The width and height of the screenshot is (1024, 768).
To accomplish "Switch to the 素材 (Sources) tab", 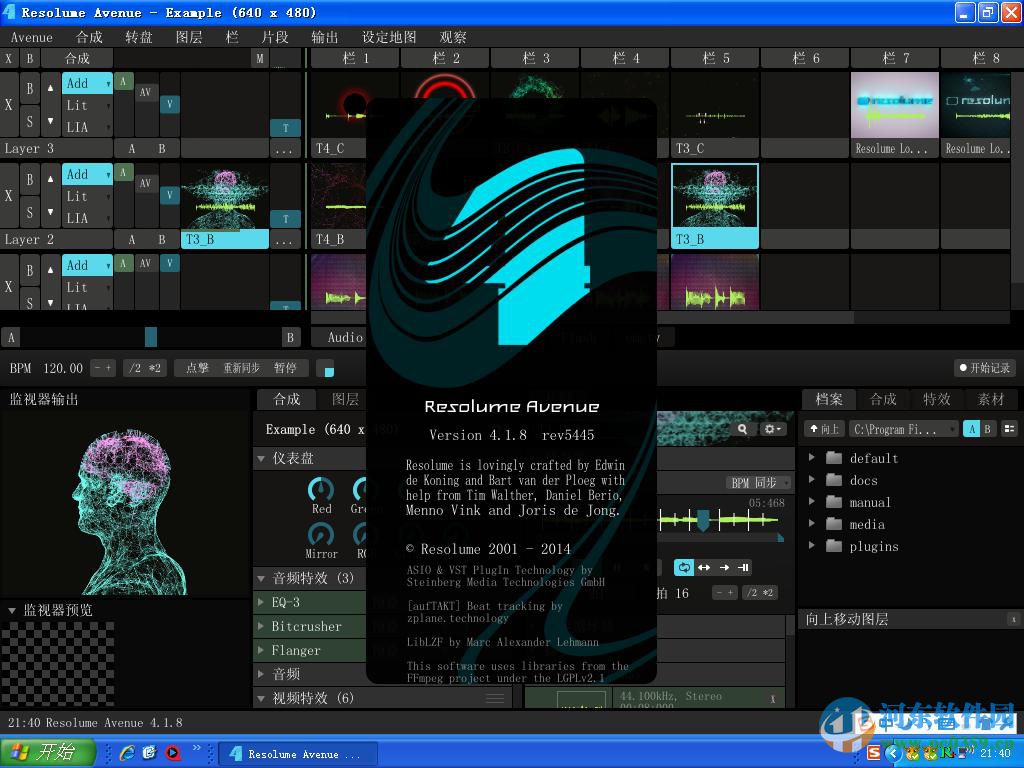I will coord(990,399).
